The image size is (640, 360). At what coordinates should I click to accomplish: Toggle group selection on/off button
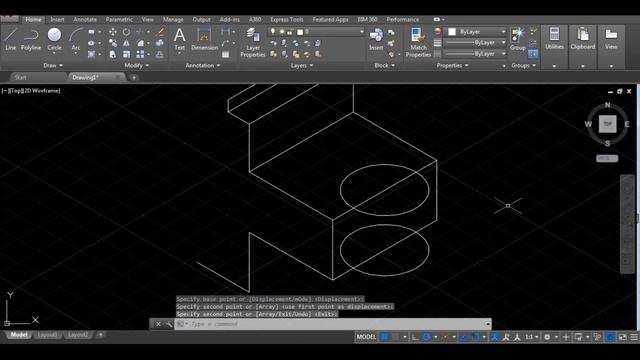(533, 53)
